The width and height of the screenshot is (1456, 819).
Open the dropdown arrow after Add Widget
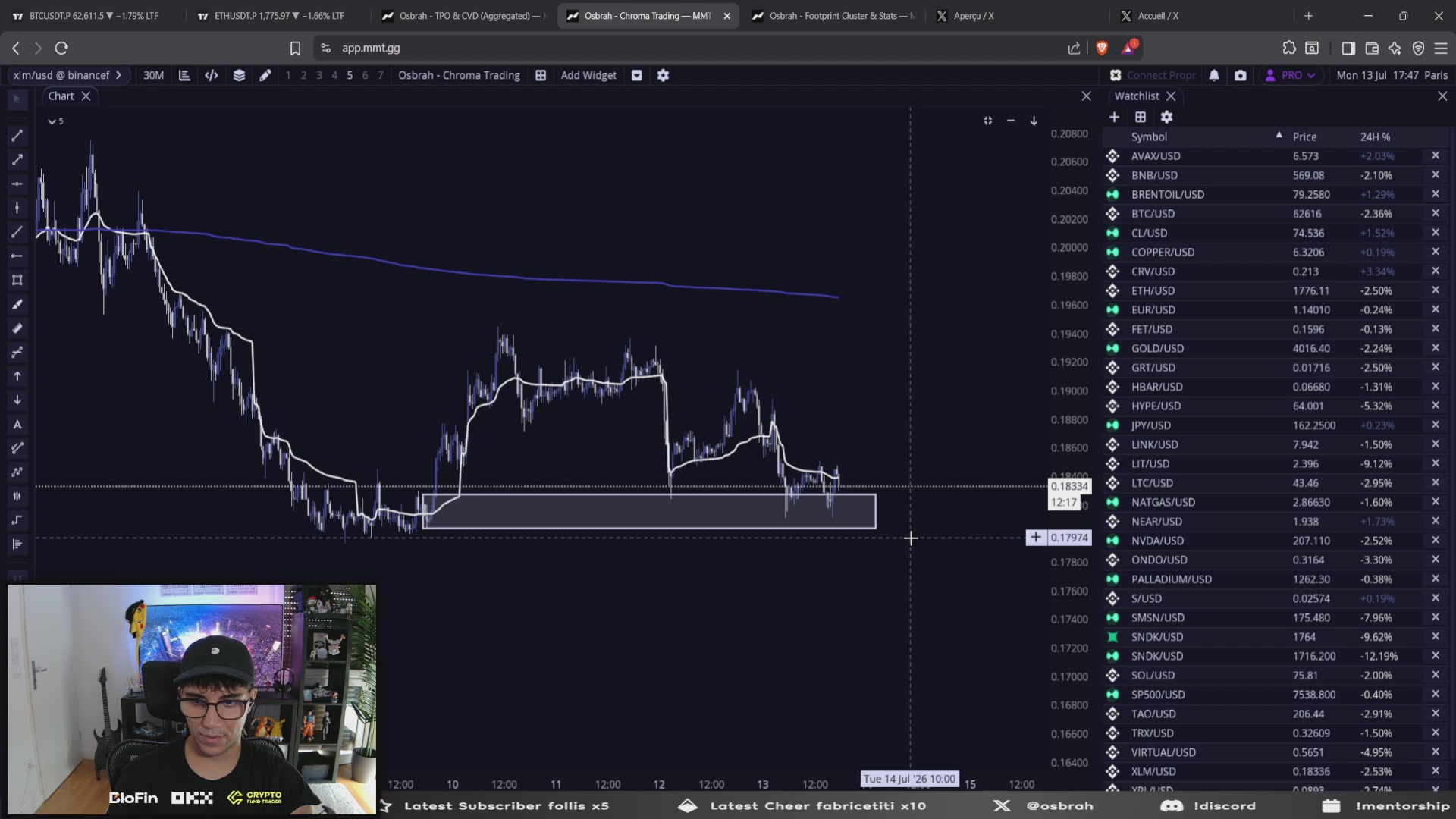pyautogui.click(x=637, y=75)
